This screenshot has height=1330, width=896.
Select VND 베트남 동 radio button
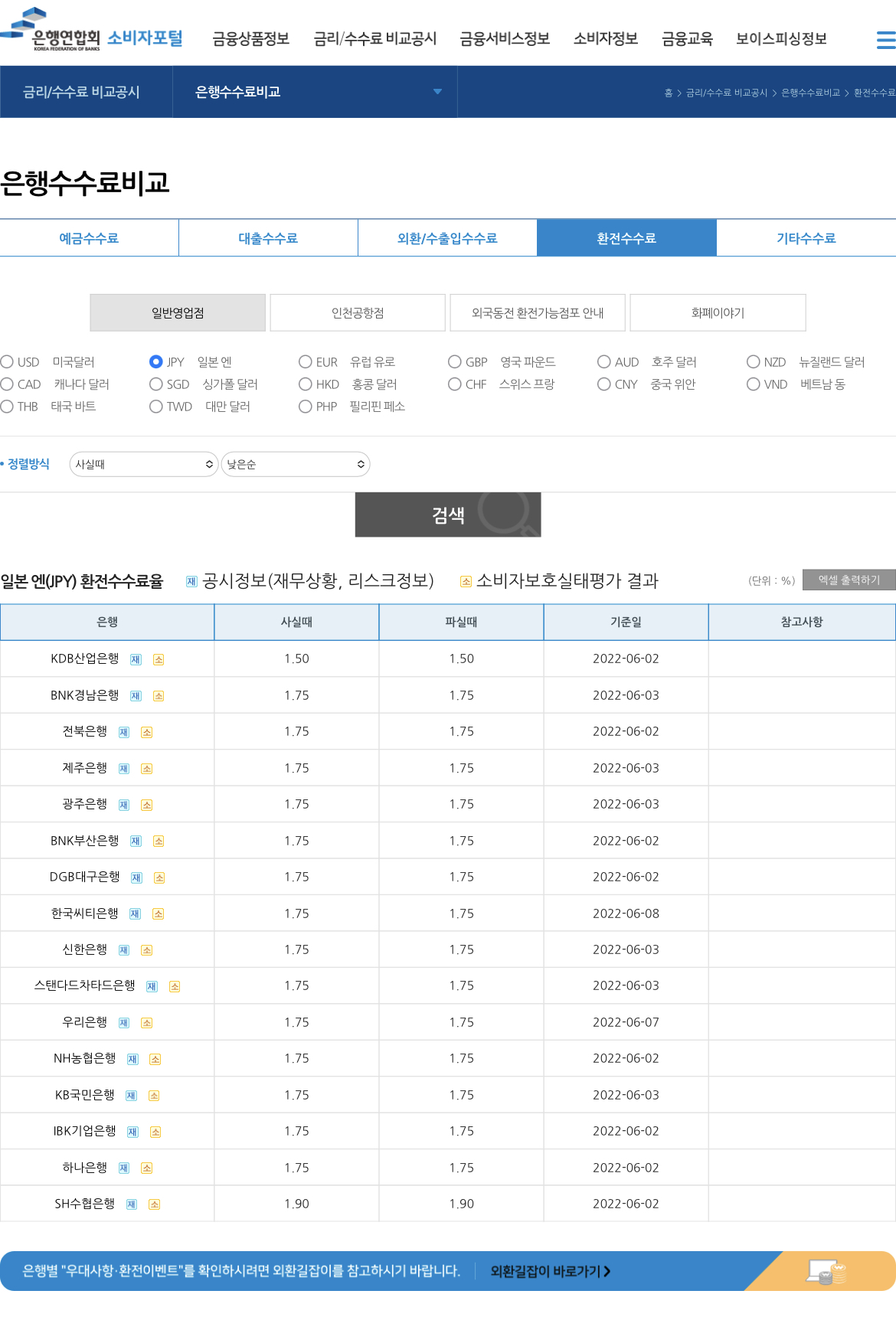click(754, 384)
